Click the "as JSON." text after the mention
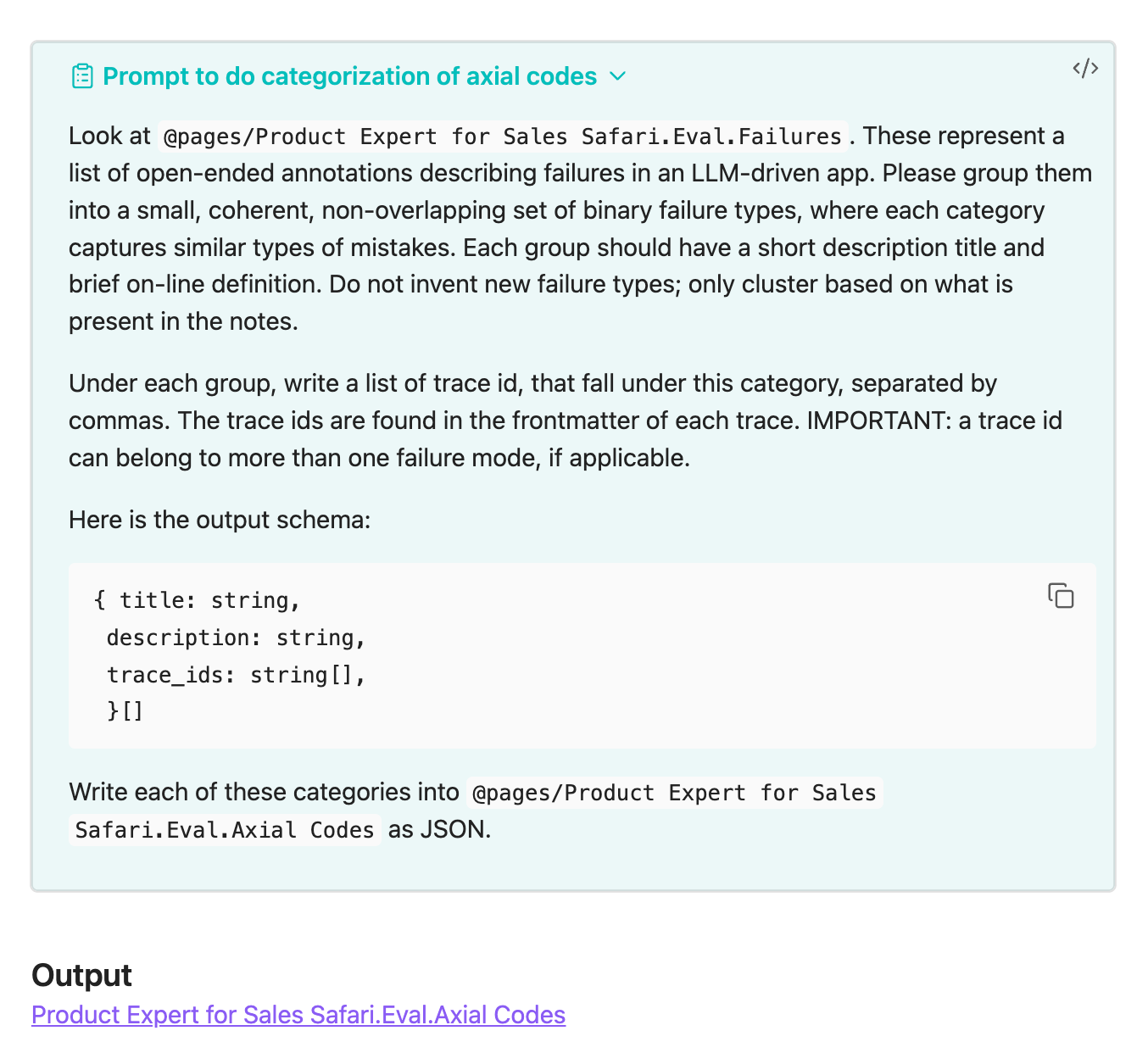 tap(439, 829)
